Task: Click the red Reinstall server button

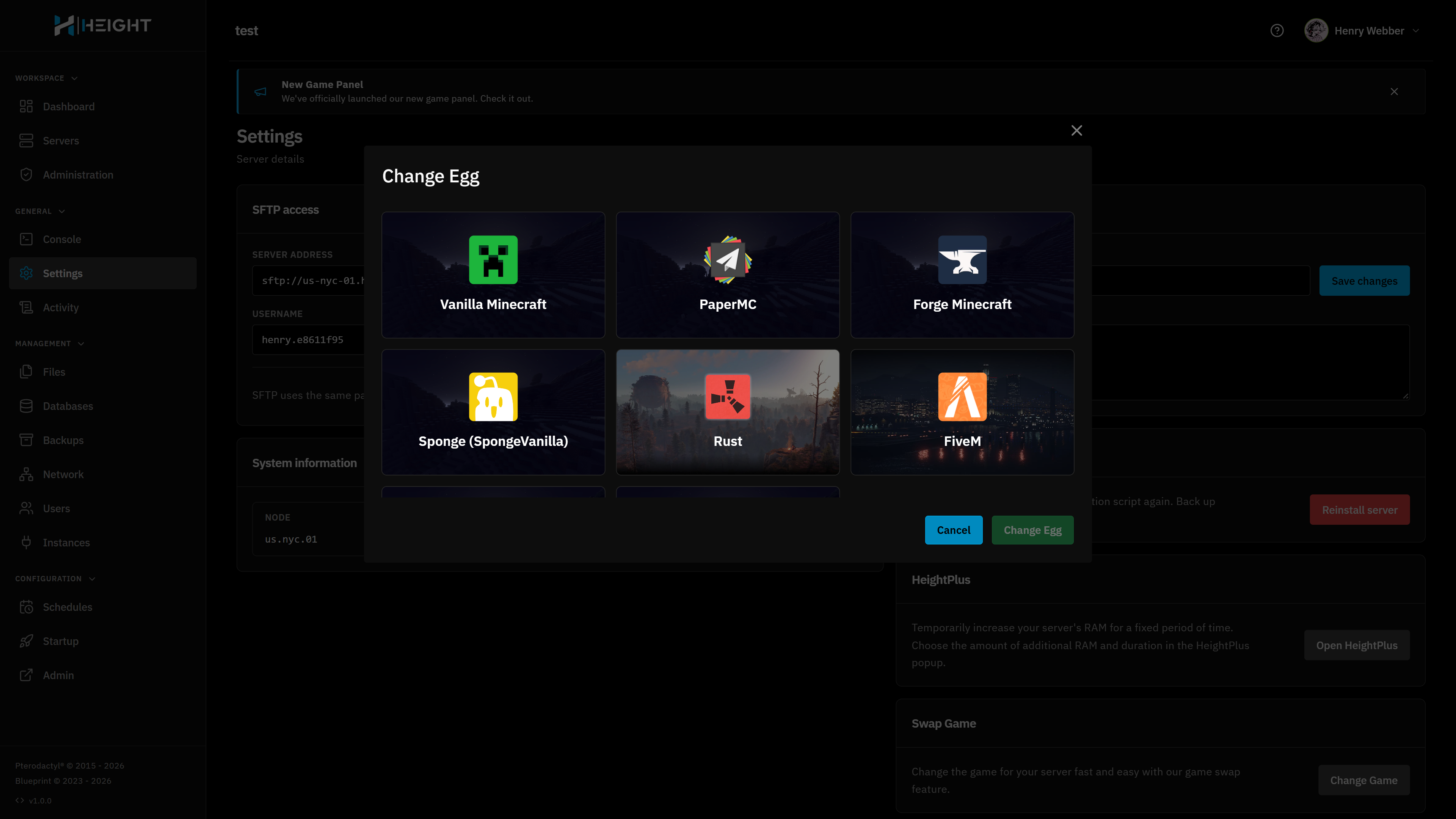Action: [x=1359, y=509]
